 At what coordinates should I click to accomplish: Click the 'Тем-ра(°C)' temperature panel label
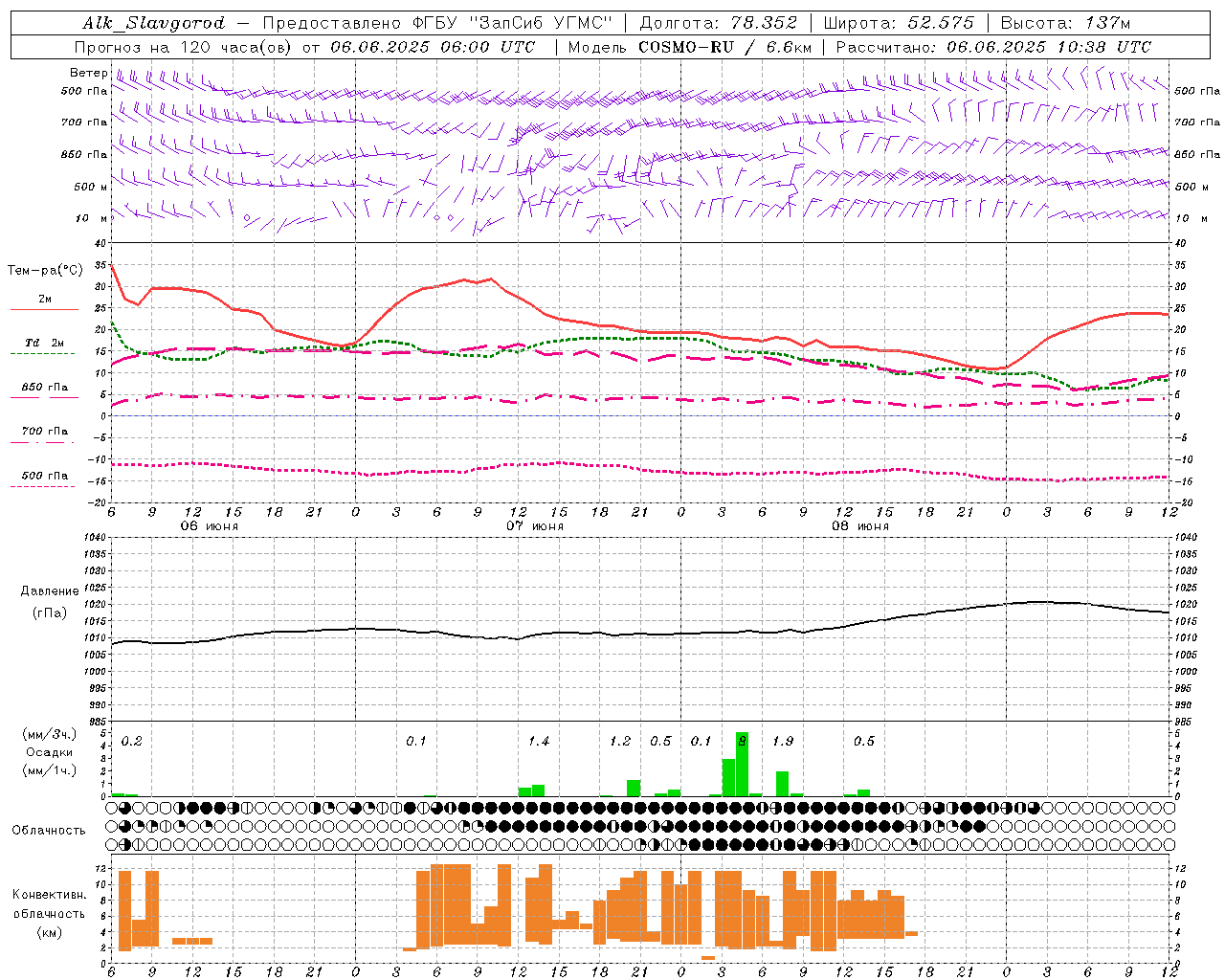tap(46, 271)
